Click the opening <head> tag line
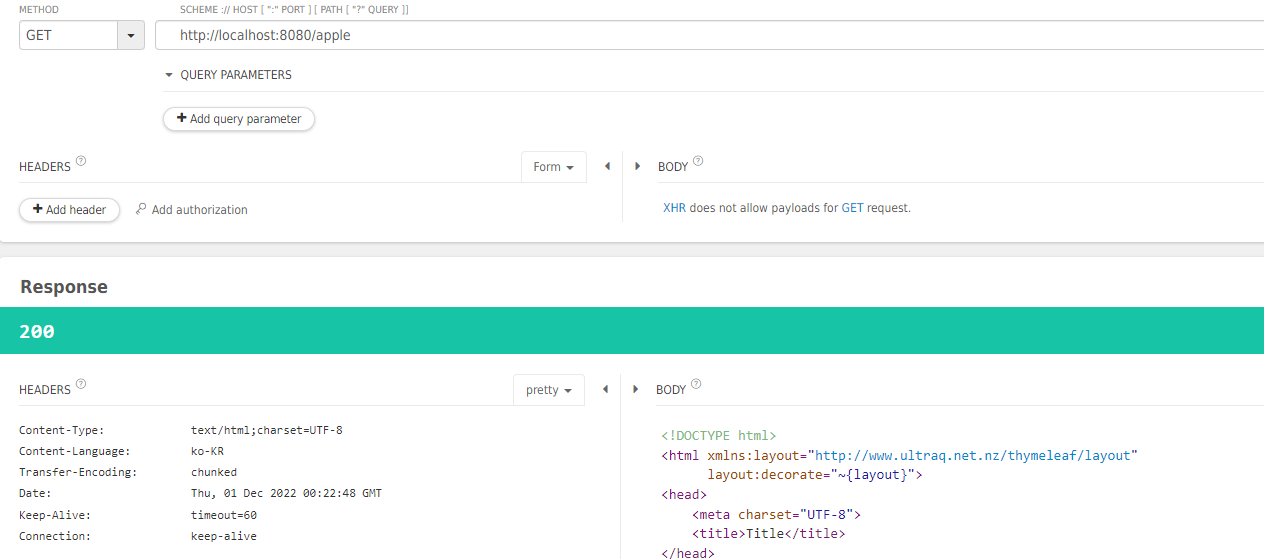The width and height of the screenshot is (1264, 559). 684,494
